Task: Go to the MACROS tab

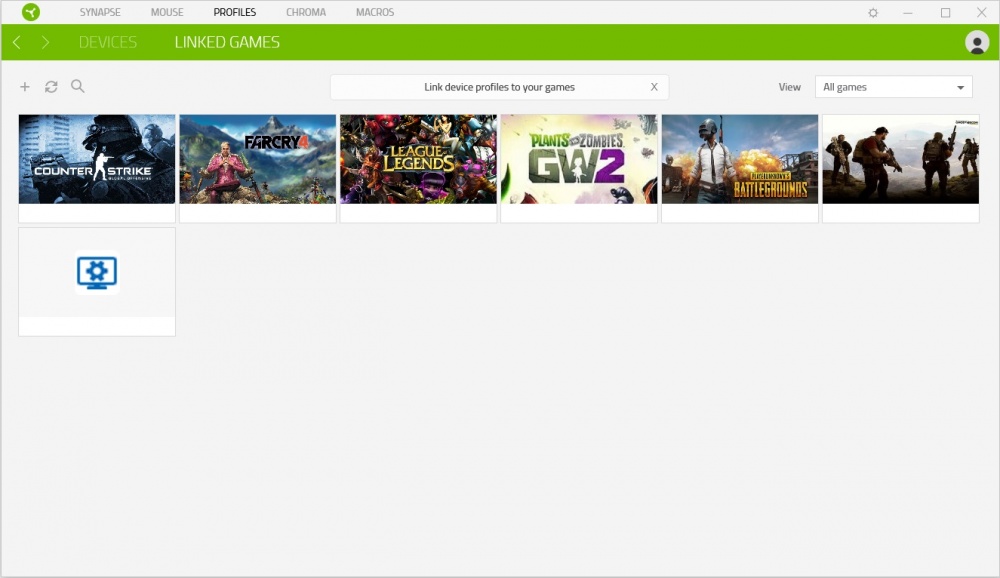Action: click(375, 12)
